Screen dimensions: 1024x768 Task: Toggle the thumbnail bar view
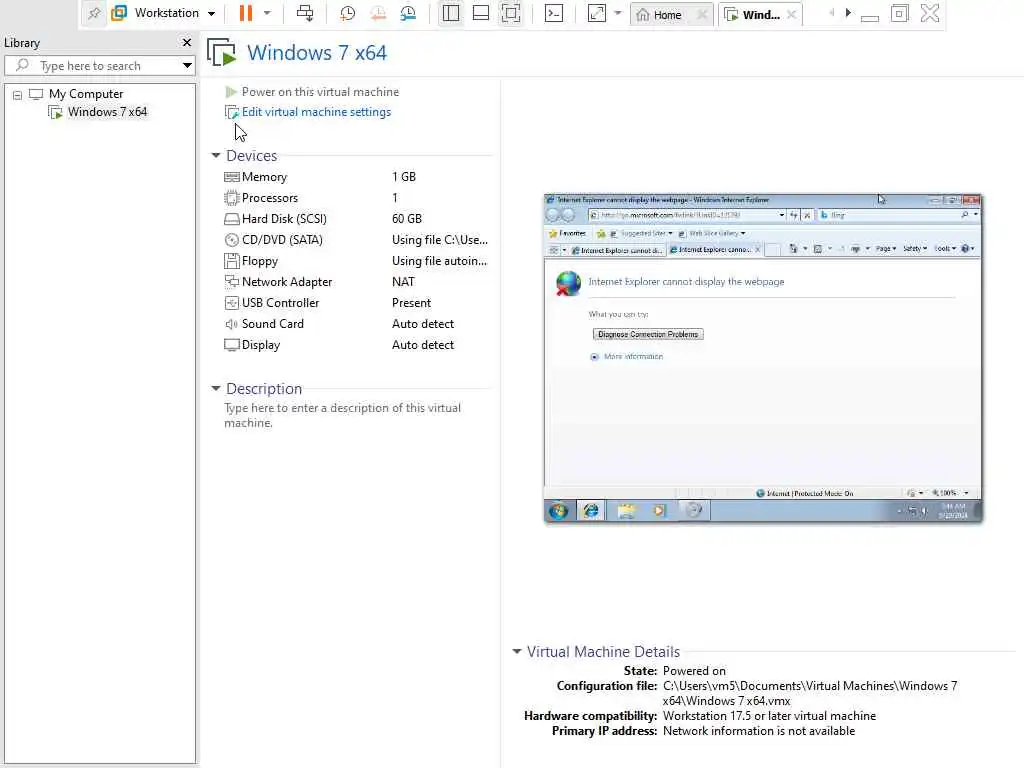(481, 13)
